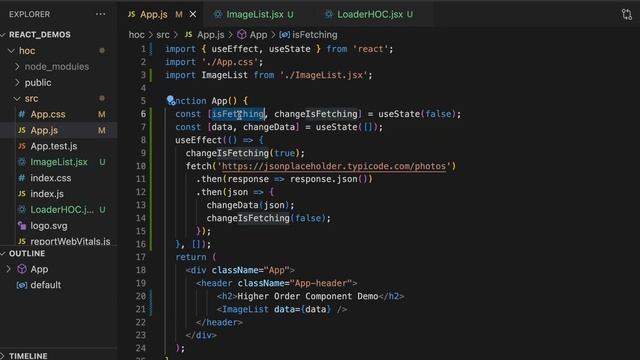Click the 'react' import string on line 1
640x360 pixels.
coord(371,49)
